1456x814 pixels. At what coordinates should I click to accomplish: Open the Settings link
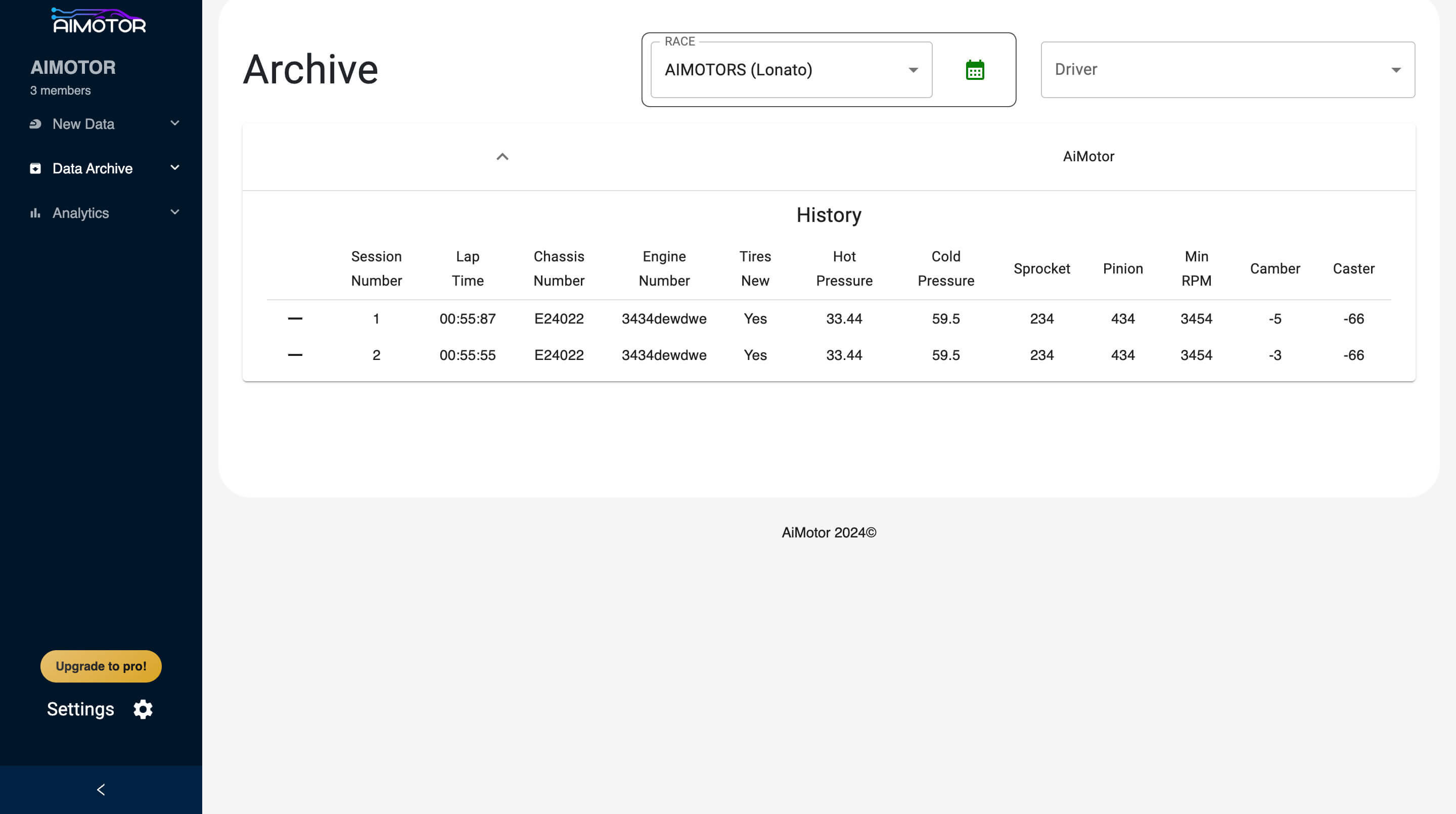81,709
